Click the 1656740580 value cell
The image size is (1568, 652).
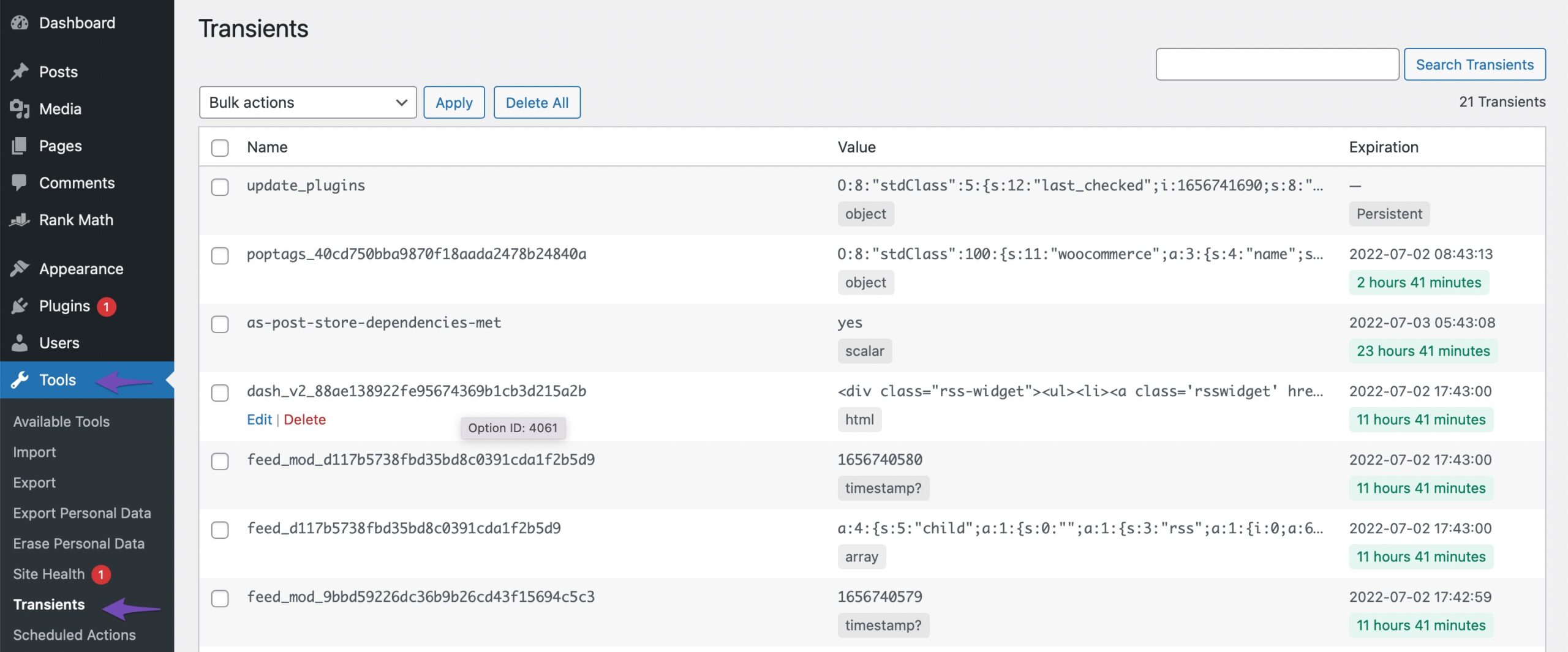pyautogui.click(x=880, y=460)
